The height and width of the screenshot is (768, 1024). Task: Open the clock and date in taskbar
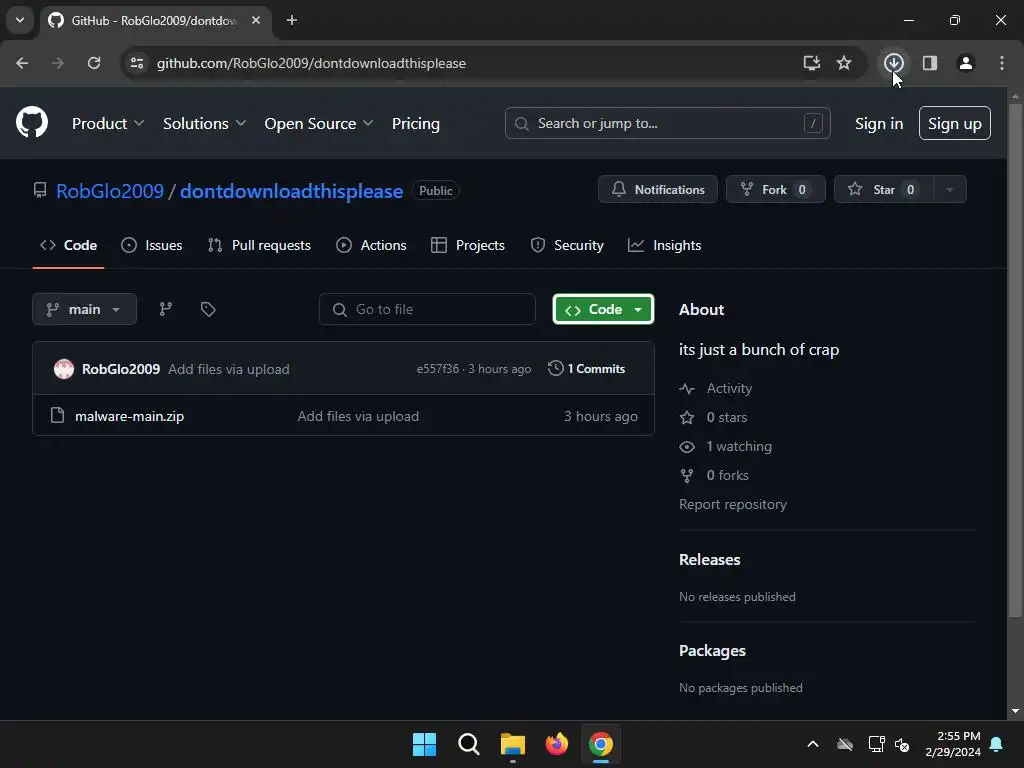pyautogui.click(x=953, y=744)
